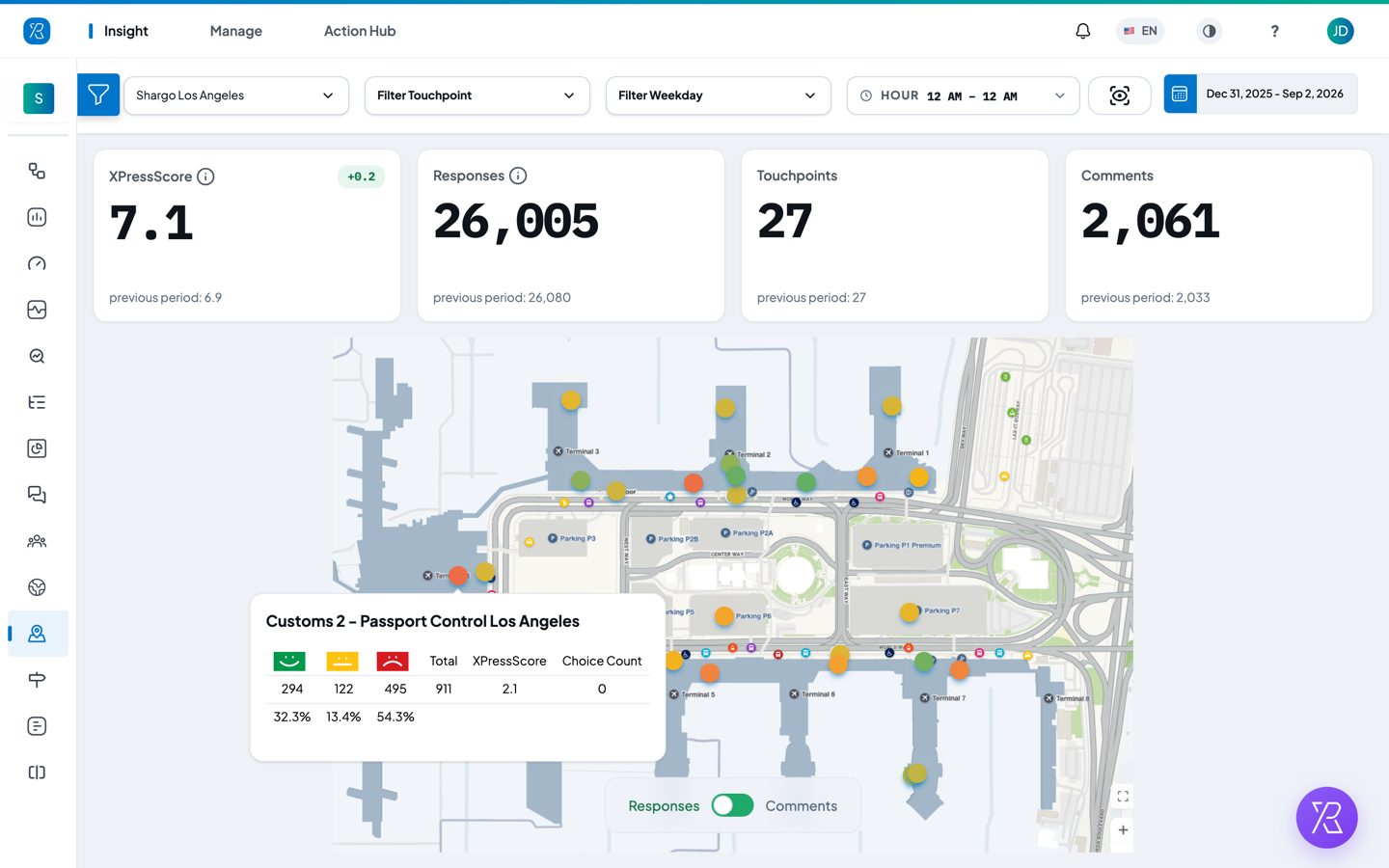Open the help question mark
1389x868 pixels.
coord(1274,31)
